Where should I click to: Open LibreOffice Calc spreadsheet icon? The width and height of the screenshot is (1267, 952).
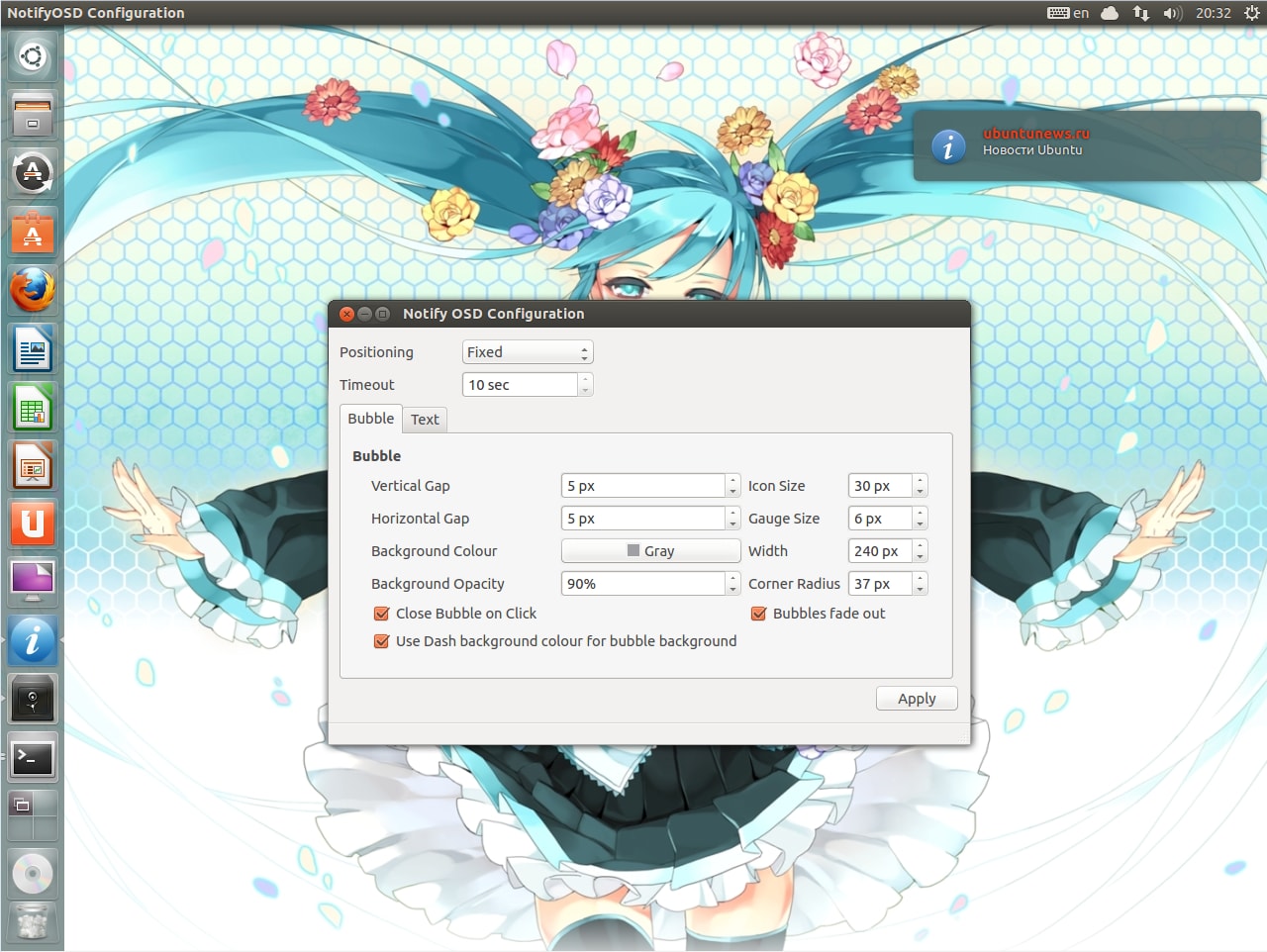pyautogui.click(x=33, y=407)
